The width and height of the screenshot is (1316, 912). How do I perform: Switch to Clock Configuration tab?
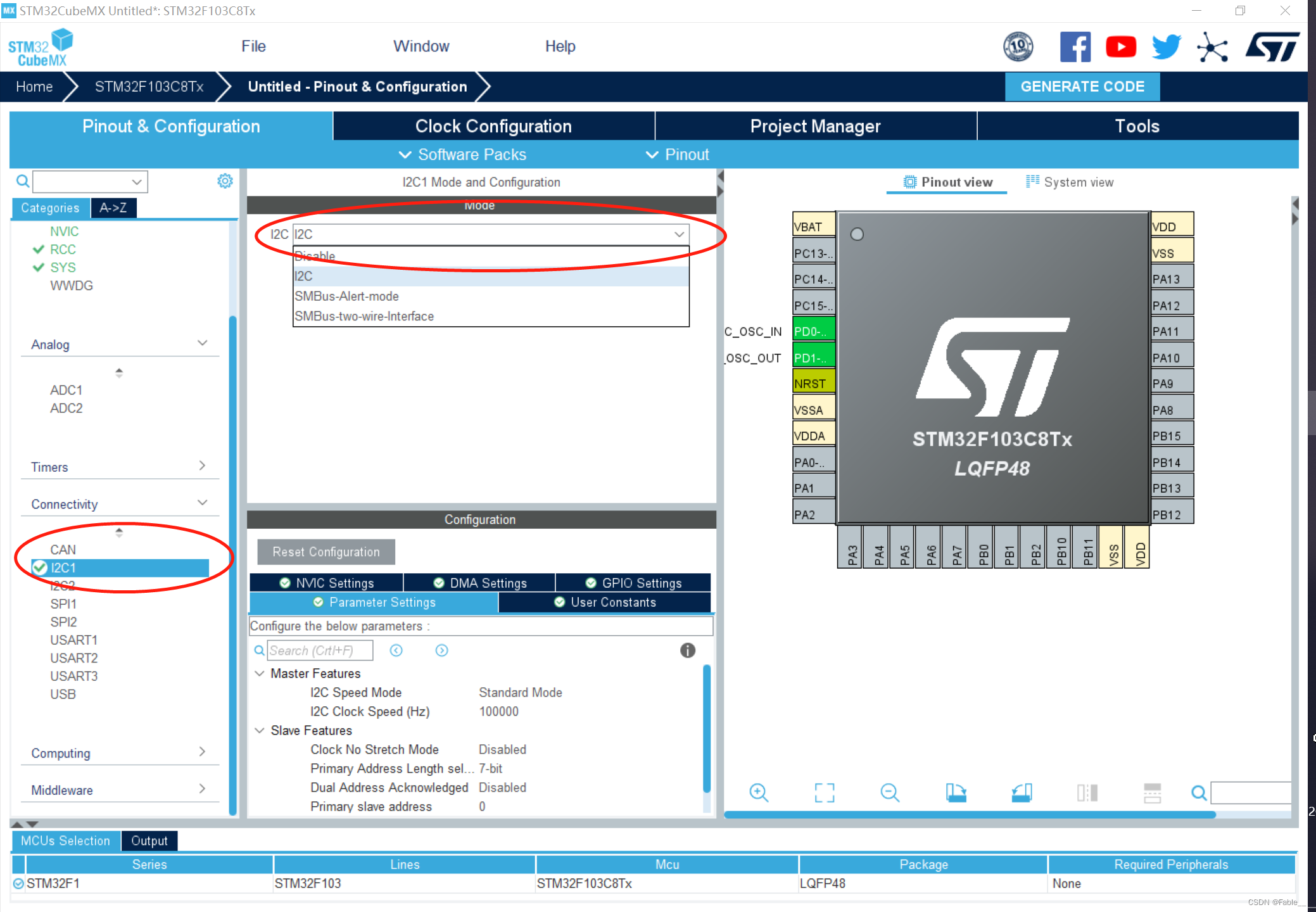coord(493,126)
